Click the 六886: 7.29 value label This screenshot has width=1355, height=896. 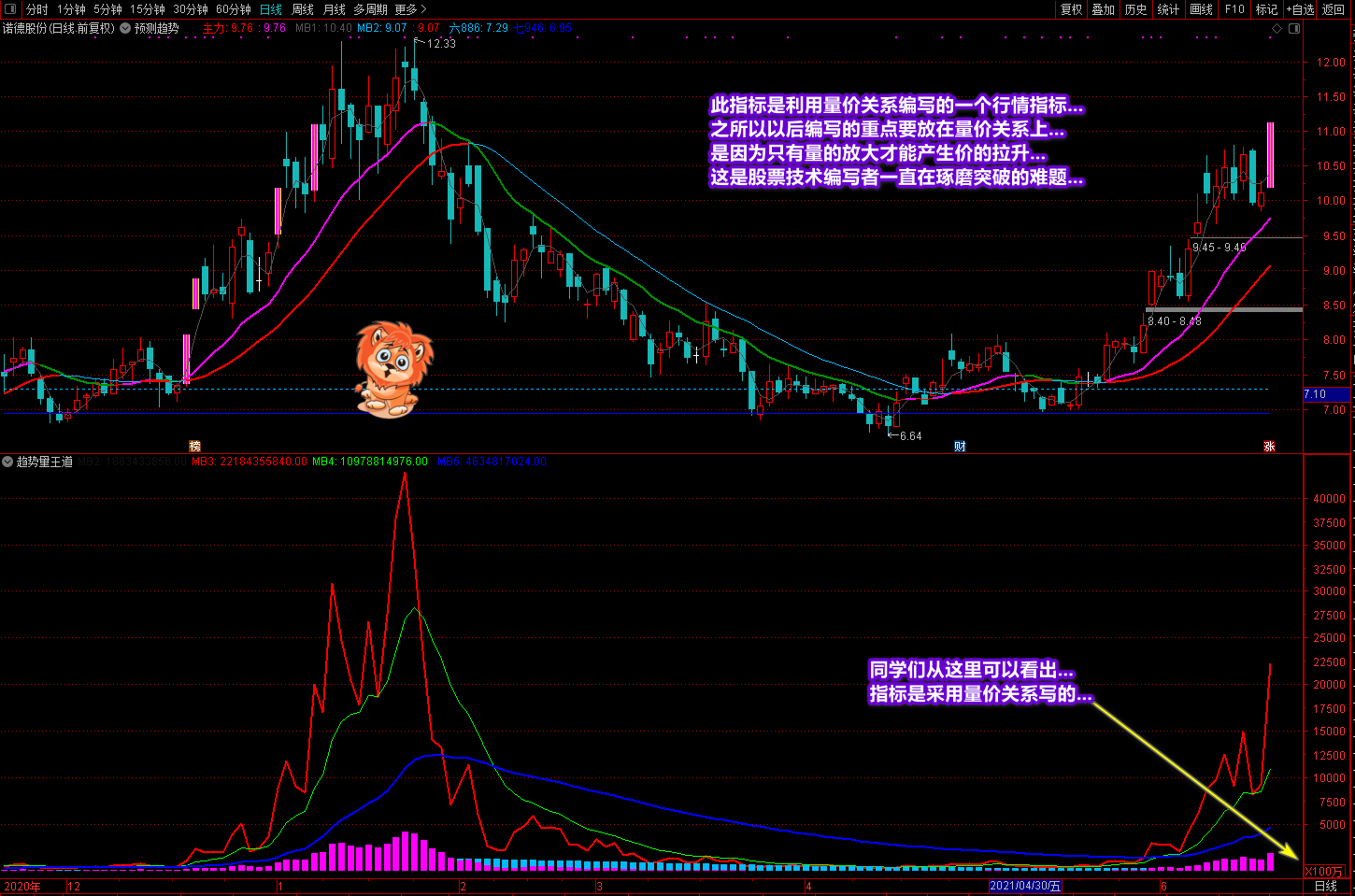pos(478,28)
